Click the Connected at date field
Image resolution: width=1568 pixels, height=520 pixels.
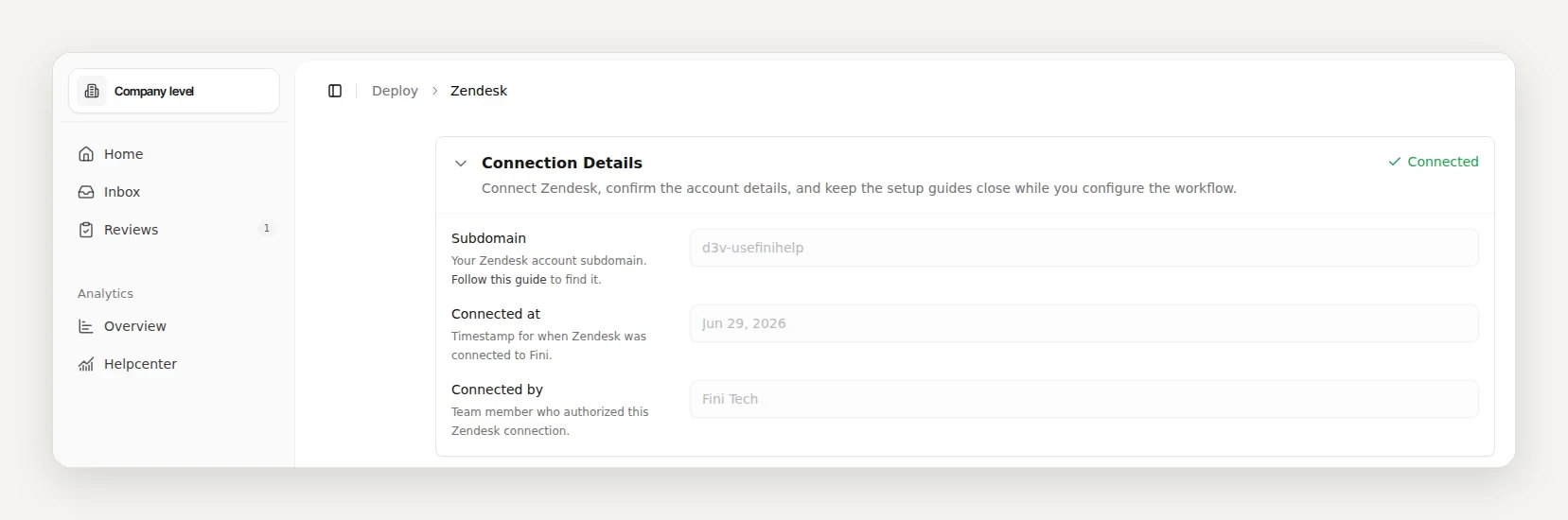1084,323
